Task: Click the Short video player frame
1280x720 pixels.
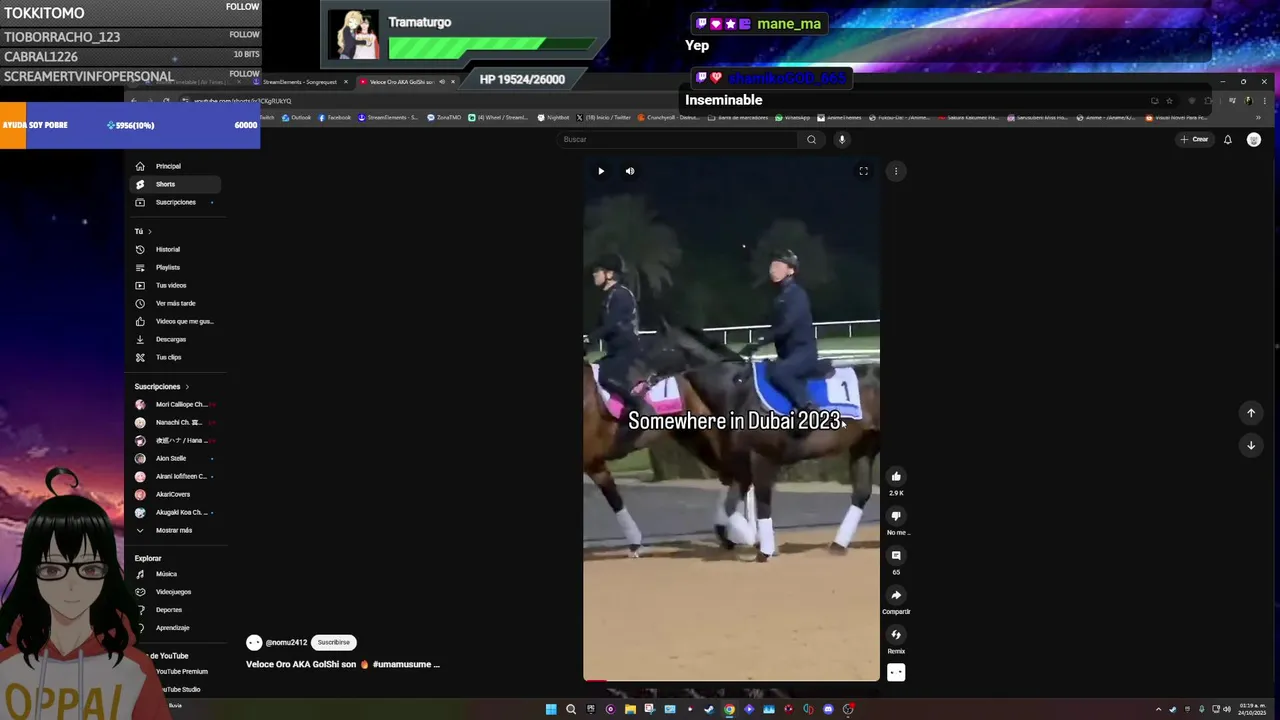Action: pyautogui.click(x=732, y=420)
